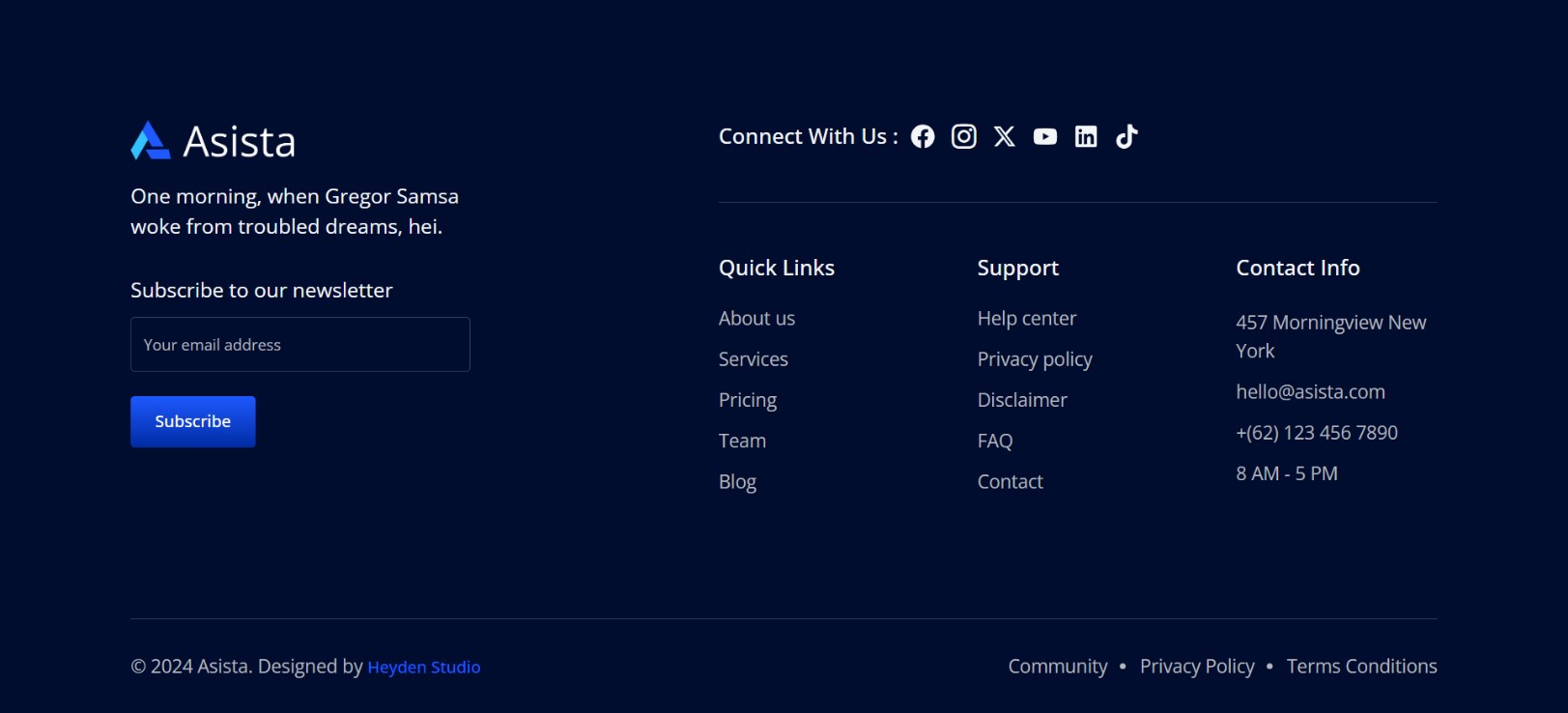Screen dimensions: 1568x713
Task: Click the Contact Info heading
Action: click(1297, 268)
